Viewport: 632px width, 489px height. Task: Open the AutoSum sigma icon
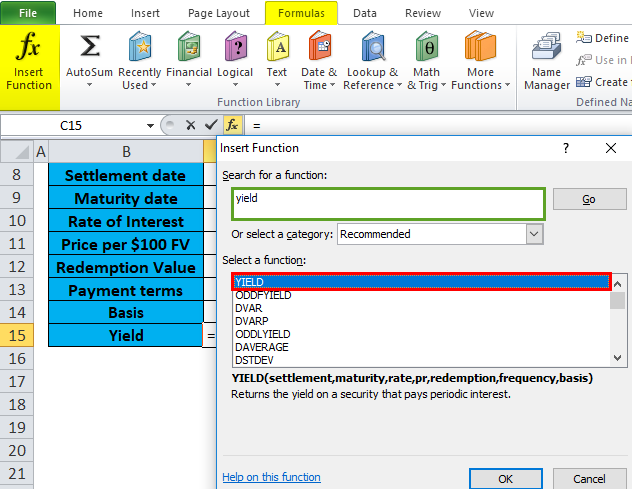[x=89, y=46]
